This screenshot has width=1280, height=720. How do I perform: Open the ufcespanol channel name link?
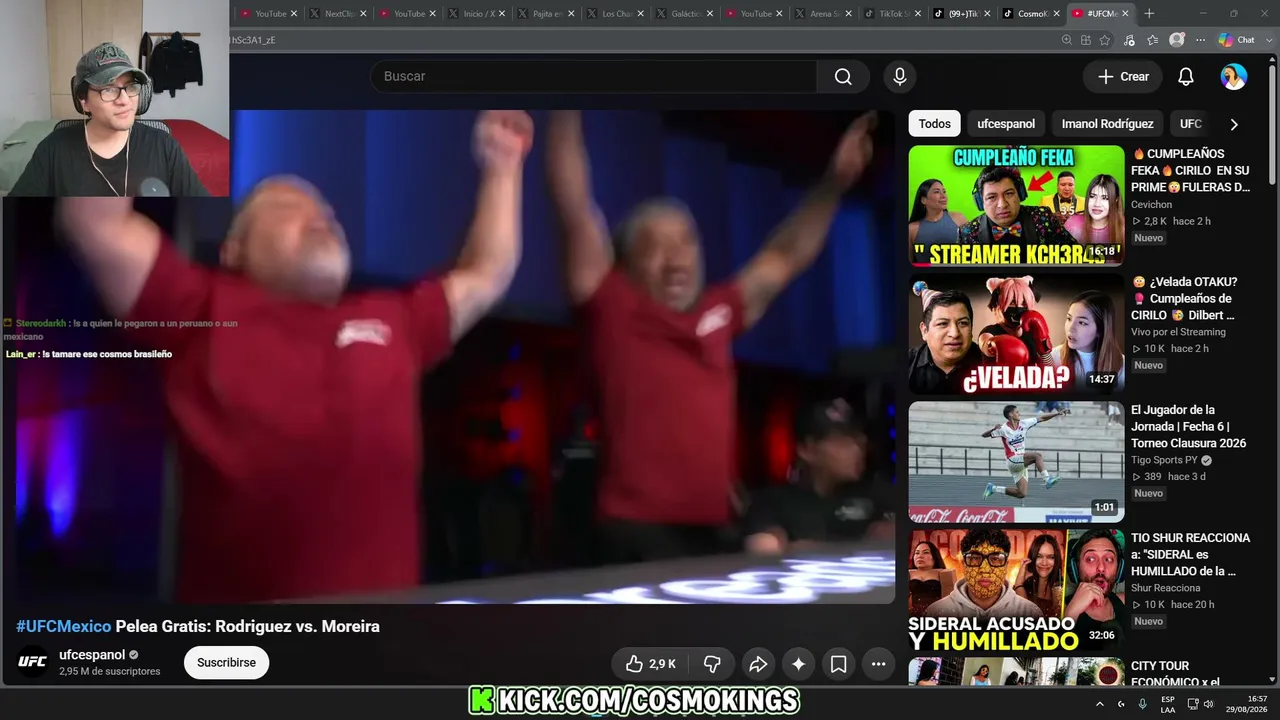click(x=92, y=655)
